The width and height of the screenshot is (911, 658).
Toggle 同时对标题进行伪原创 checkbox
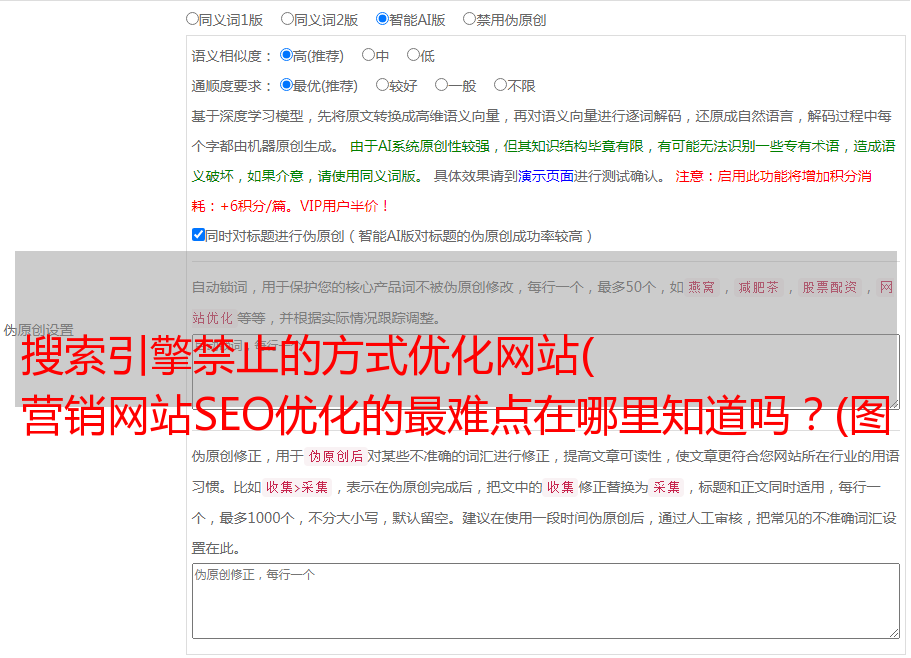coord(198,235)
